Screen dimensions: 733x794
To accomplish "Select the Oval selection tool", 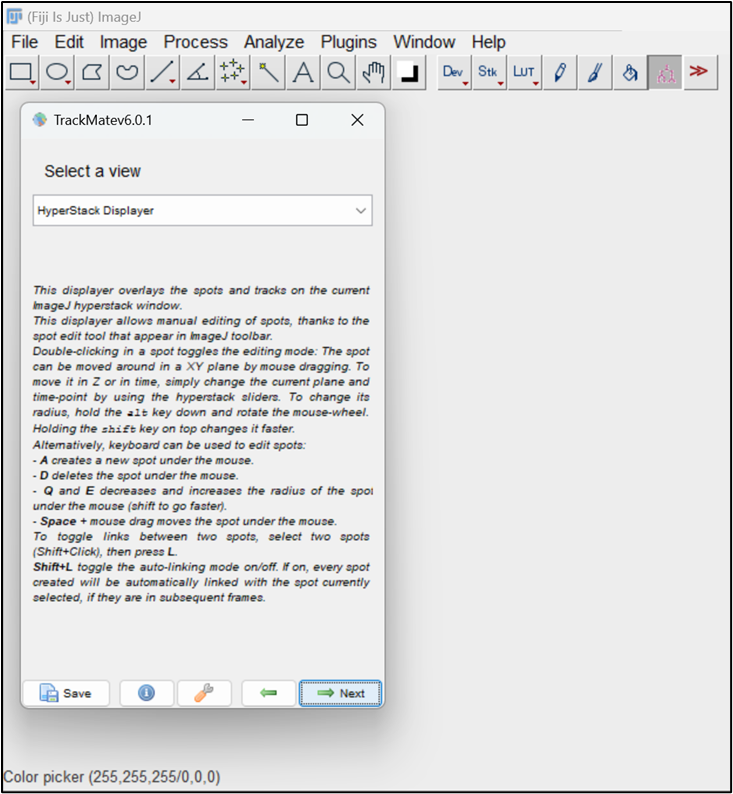I will point(58,72).
